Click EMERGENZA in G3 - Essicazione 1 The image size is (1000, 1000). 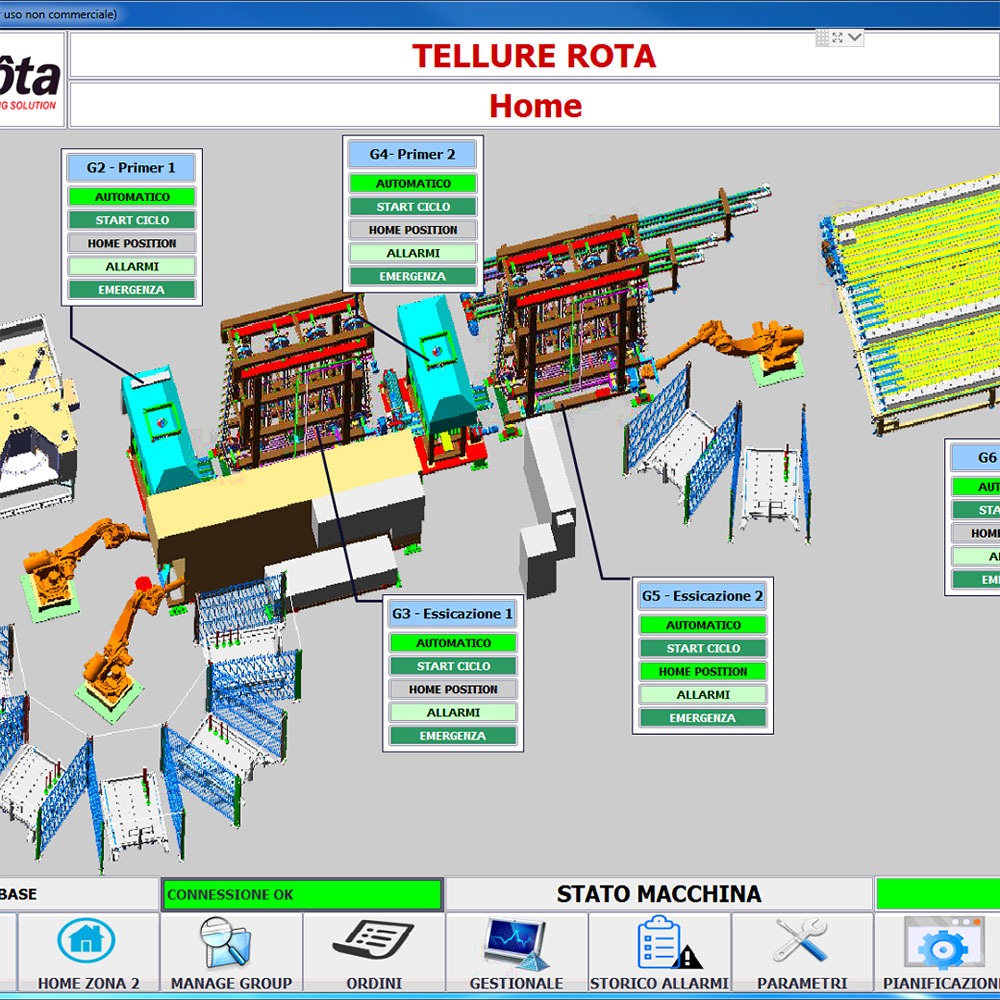coord(453,736)
